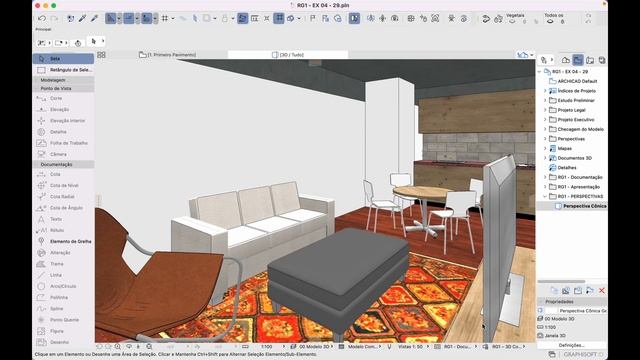Expand the Estudo Preliminar folder
Viewport: 640px width, 360px height.
545,100
